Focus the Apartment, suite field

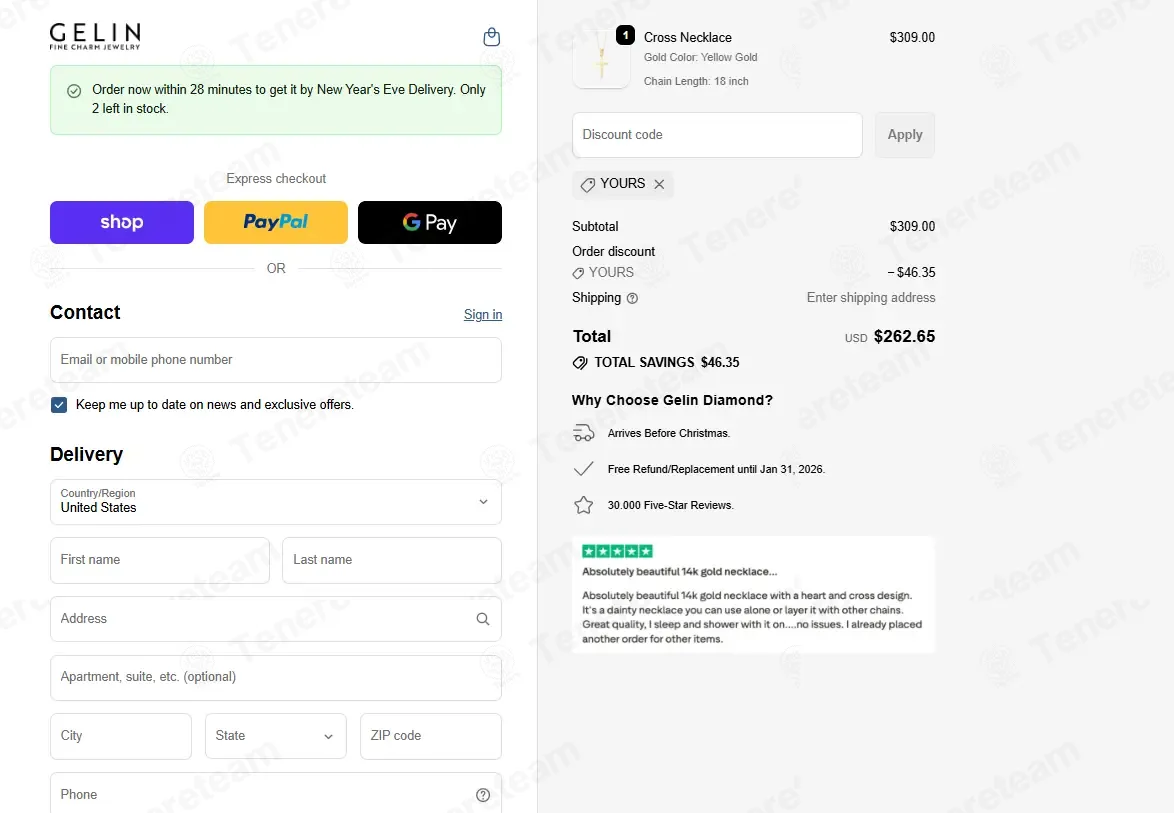coord(276,678)
